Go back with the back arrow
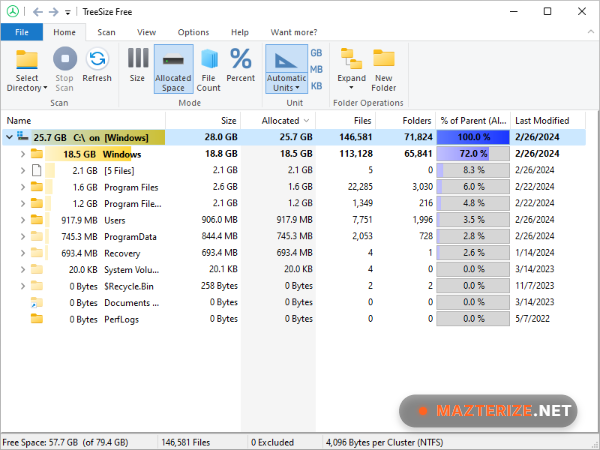600x450 pixels. (x=38, y=12)
